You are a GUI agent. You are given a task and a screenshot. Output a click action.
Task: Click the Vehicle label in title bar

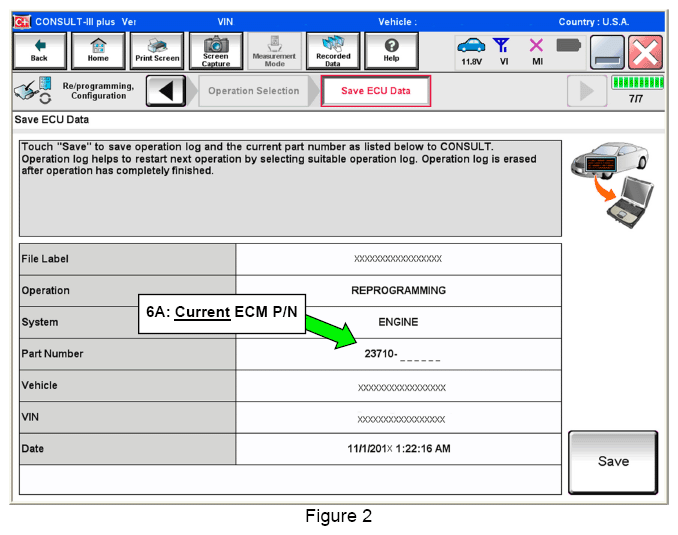click(397, 22)
